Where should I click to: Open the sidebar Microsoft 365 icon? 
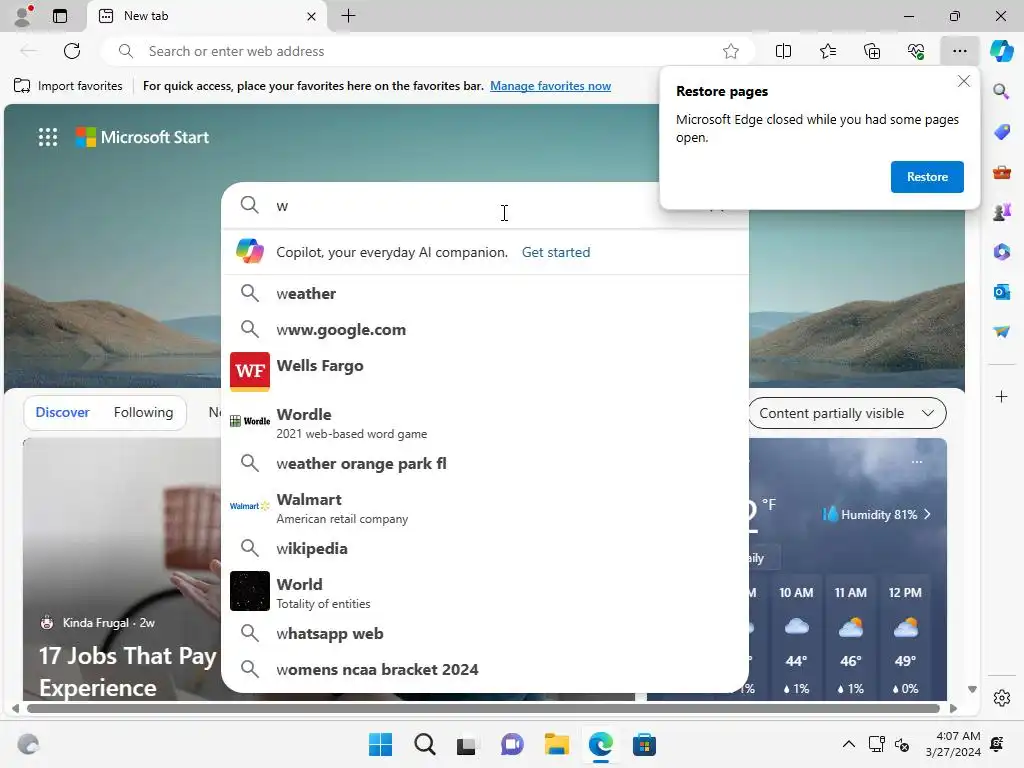1001,251
